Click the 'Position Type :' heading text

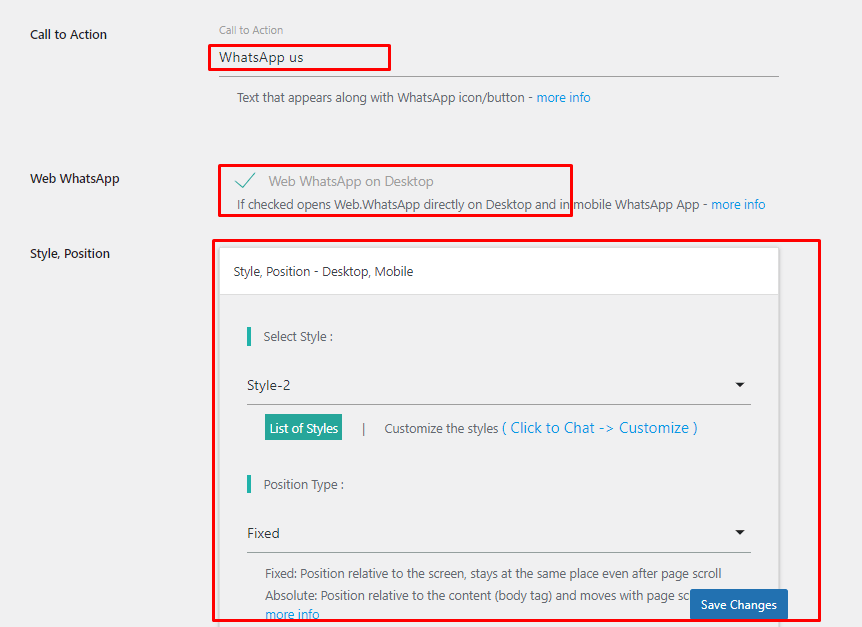303,484
